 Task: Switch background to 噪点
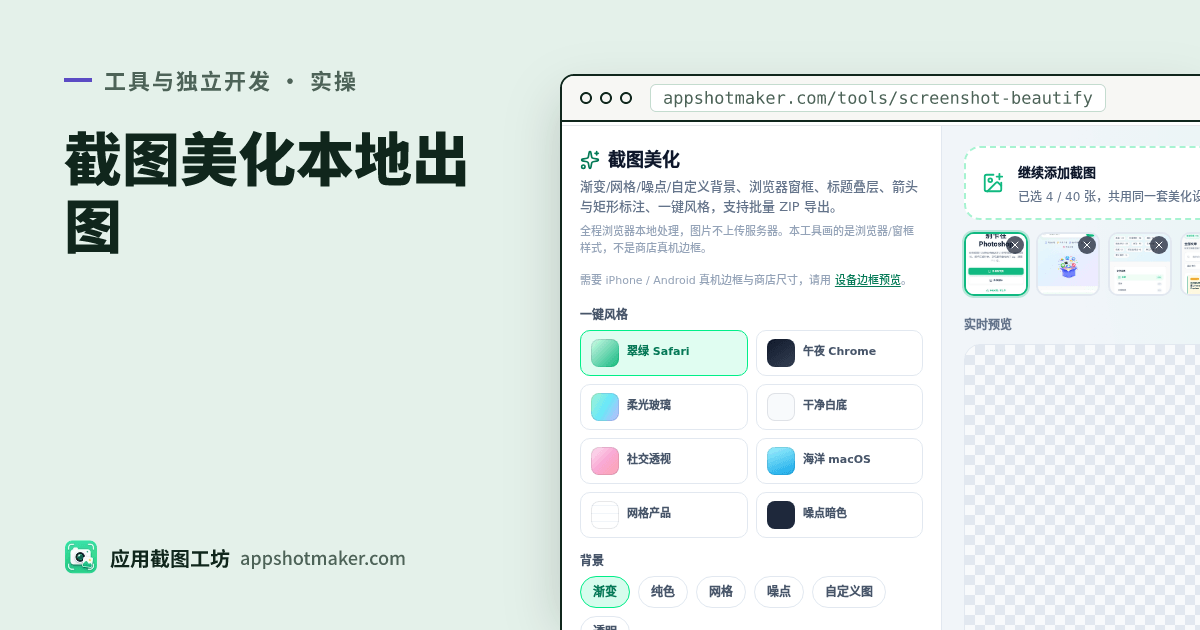click(779, 592)
